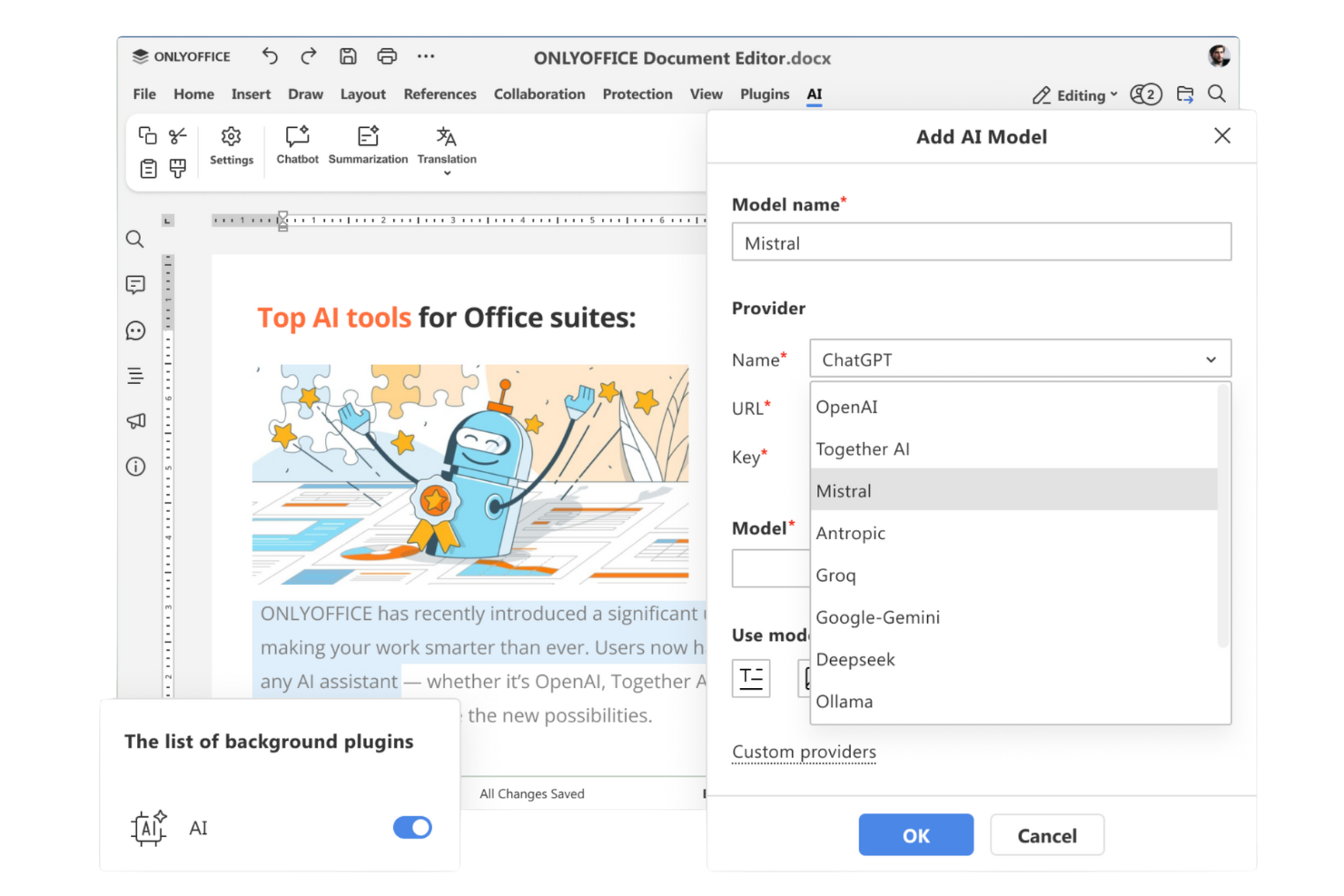This screenshot has height=896, width=1344.
Task: Open the File menu
Action: pos(144,94)
